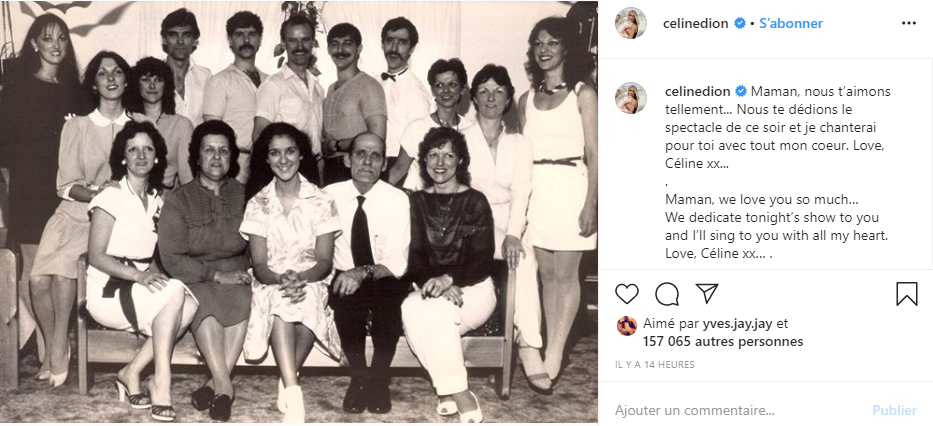The width and height of the screenshot is (933, 426).
Task: Open celinedion avatar beside the caption
Action: (x=631, y=98)
